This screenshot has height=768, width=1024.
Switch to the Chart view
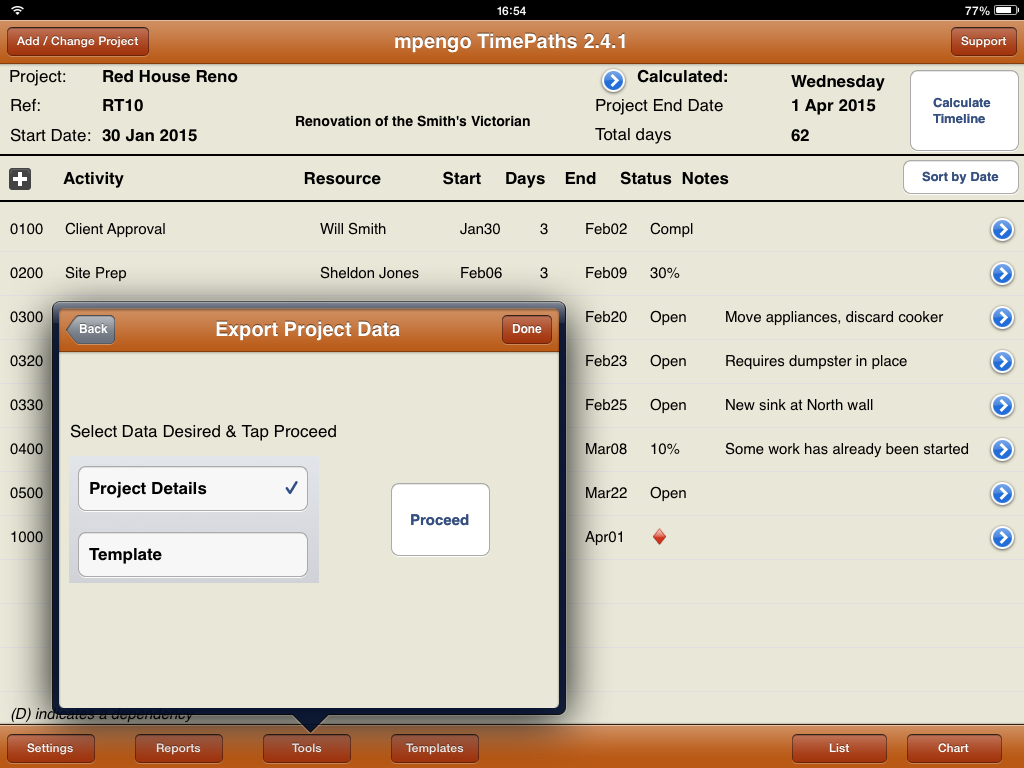point(953,748)
